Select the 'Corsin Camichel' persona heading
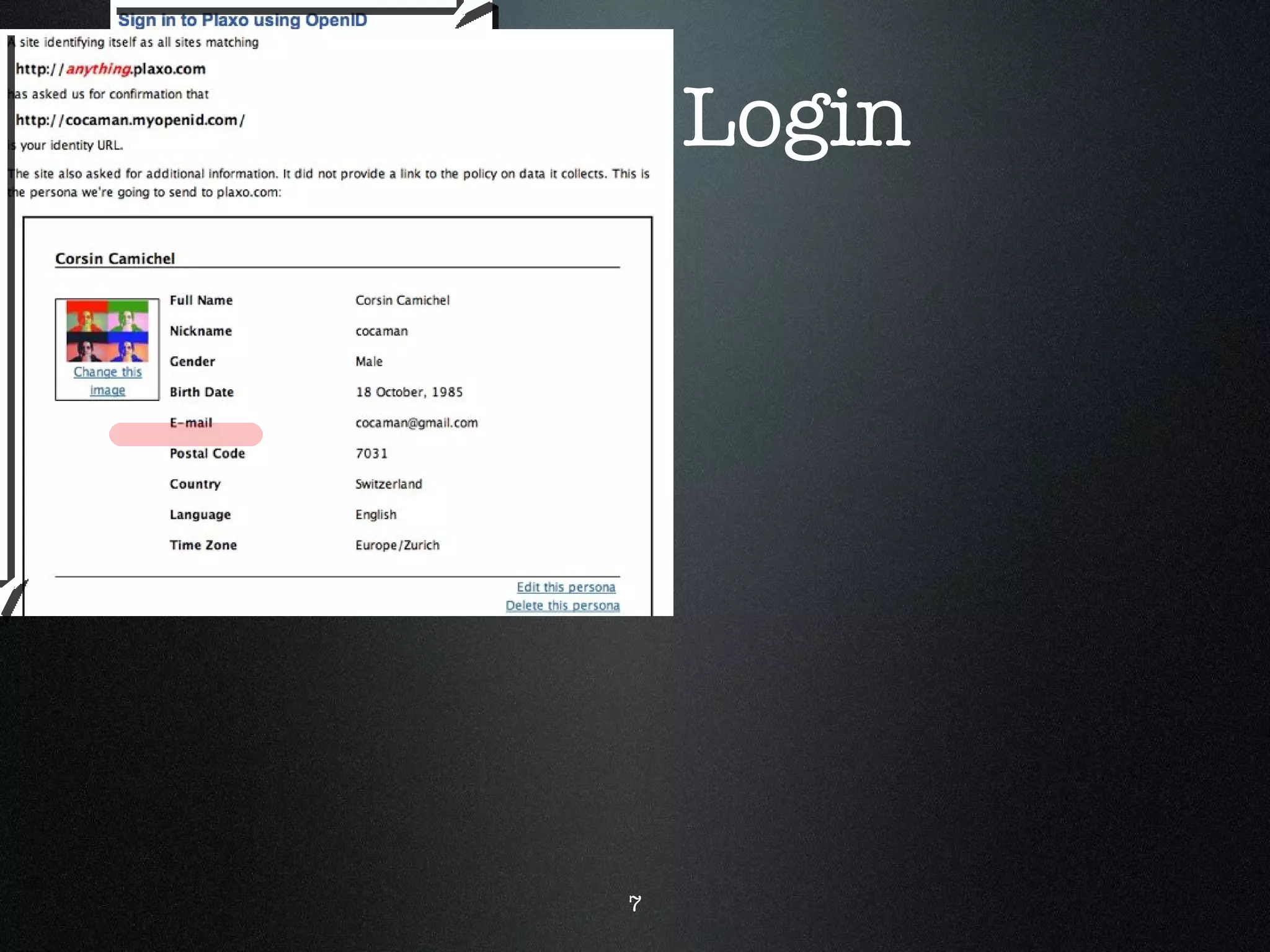This screenshot has width=1270, height=952. [x=115, y=258]
